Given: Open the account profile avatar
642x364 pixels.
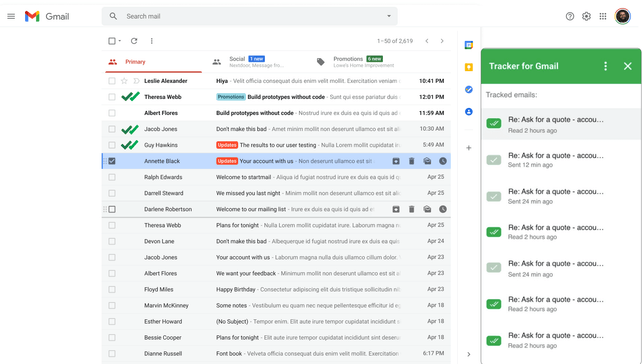Looking at the screenshot, I should pos(622,16).
